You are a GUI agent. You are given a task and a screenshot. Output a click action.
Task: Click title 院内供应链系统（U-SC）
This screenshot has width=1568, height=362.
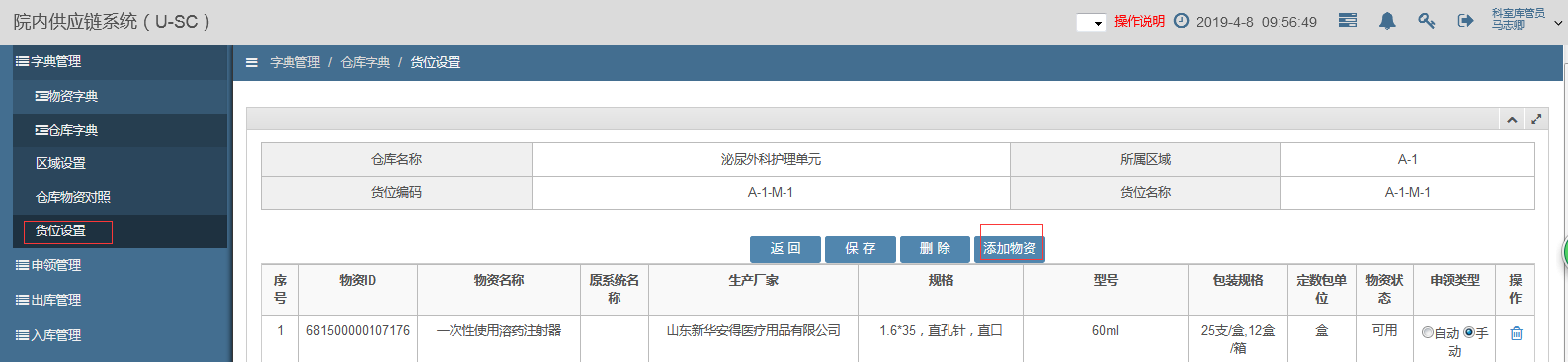112,22
